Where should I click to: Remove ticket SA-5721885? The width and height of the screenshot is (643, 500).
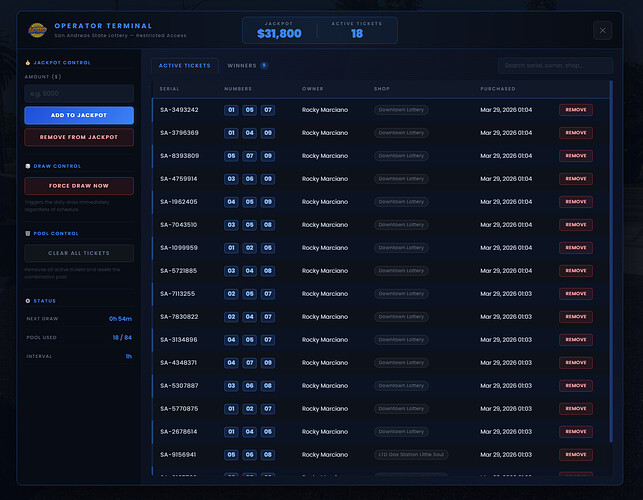(x=576, y=271)
